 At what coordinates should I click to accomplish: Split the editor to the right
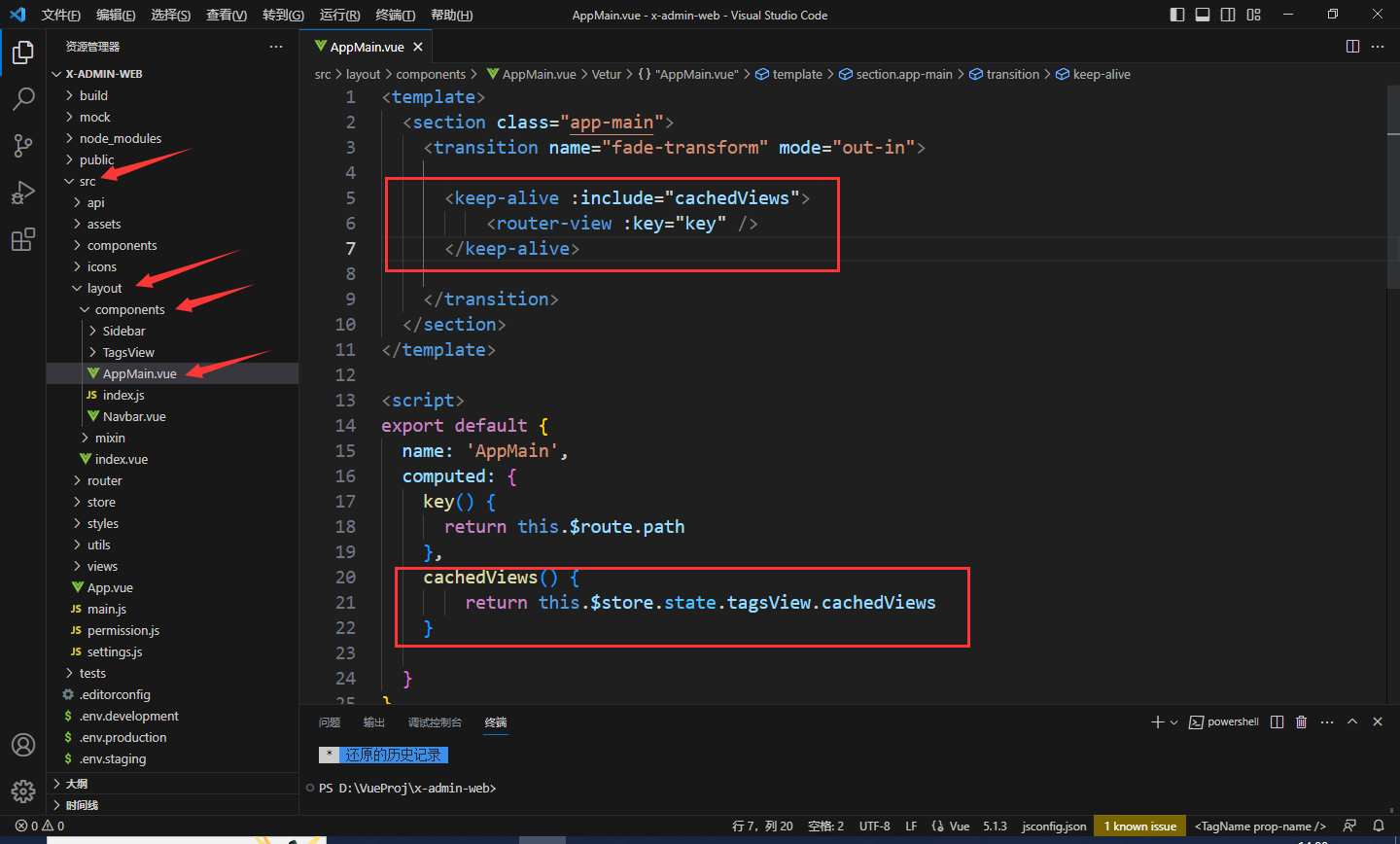(x=1352, y=47)
